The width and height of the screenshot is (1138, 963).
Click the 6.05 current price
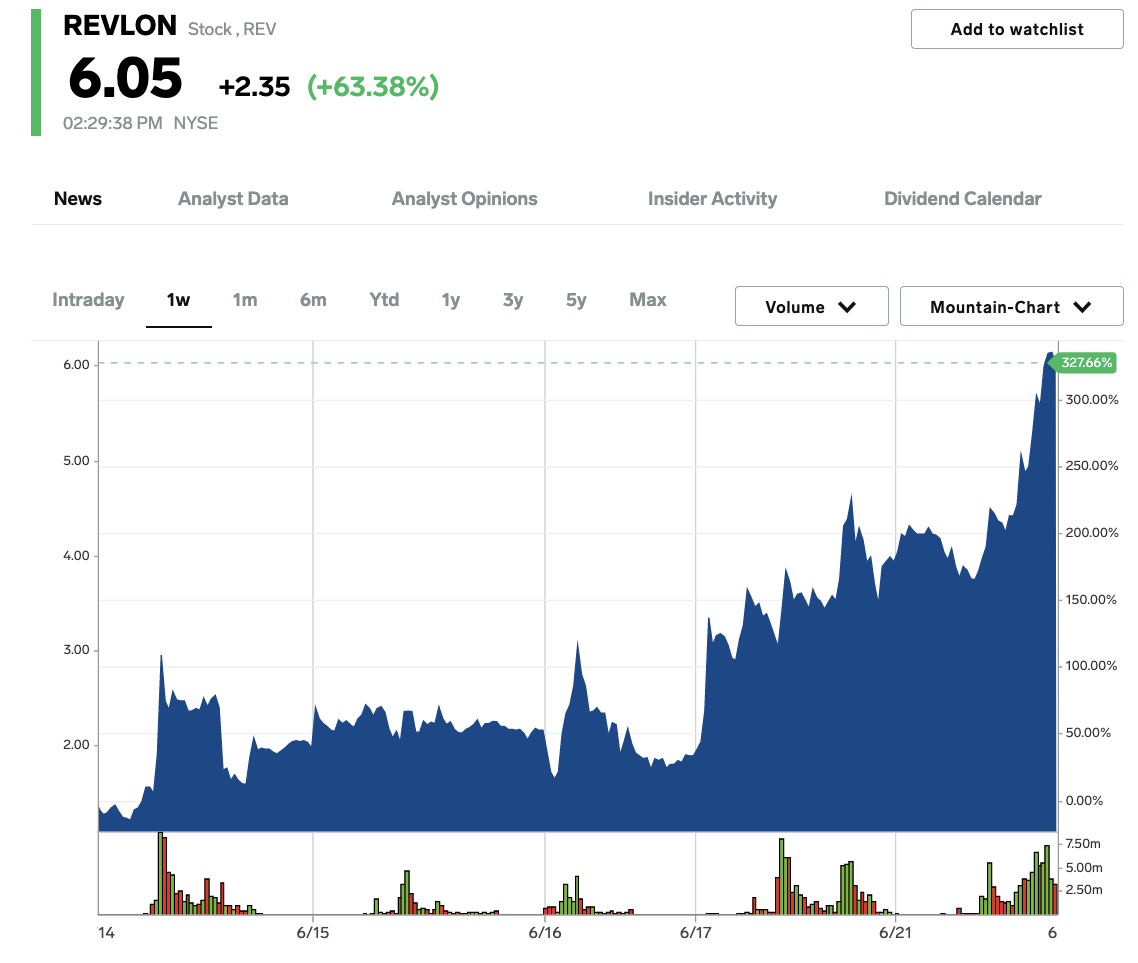[126, 78]
